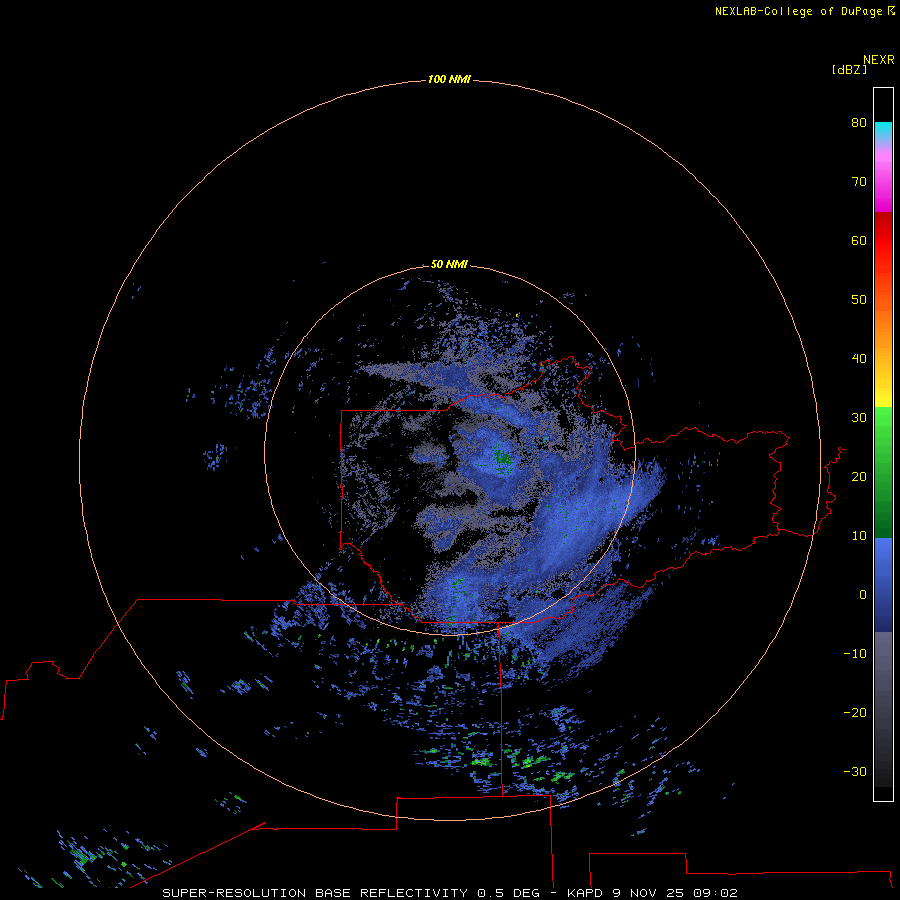Click the 30 value on dBZ scale
The width and height of the screenshot is (900, 900).
[x=859, y=418]
